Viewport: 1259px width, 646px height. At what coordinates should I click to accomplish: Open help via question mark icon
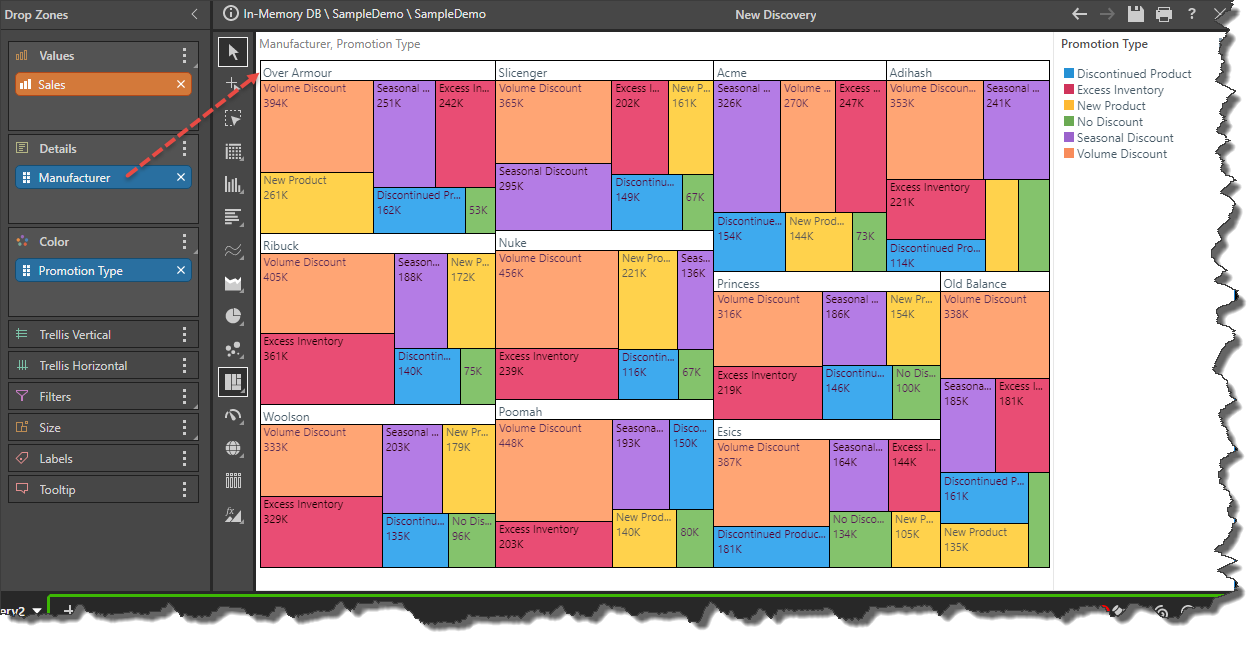(1192, 14)
